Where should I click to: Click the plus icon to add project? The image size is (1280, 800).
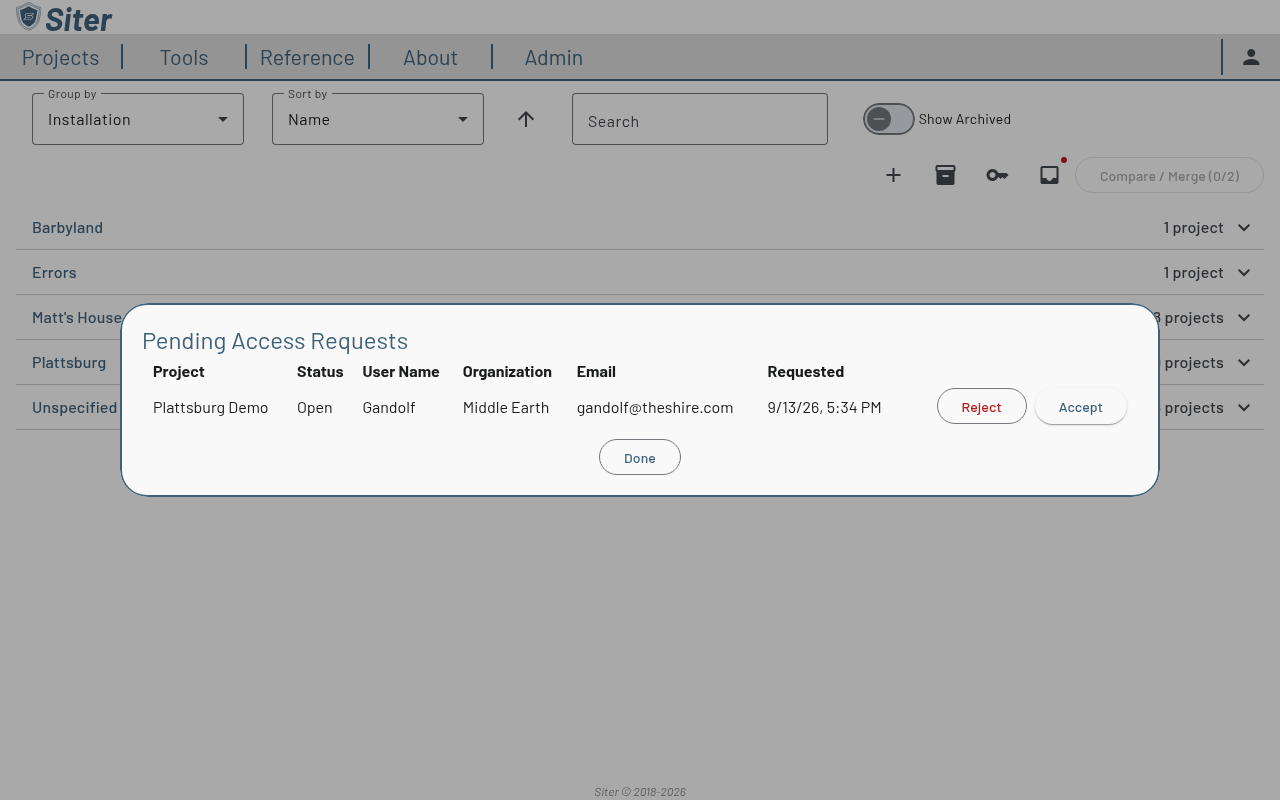click(893, 175)
